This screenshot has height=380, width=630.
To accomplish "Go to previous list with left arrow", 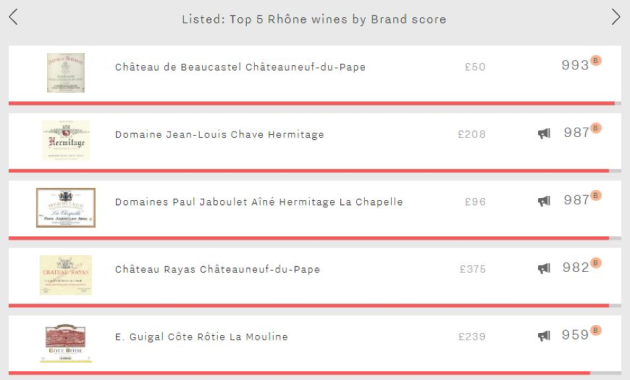I will (x=13, y=17).
